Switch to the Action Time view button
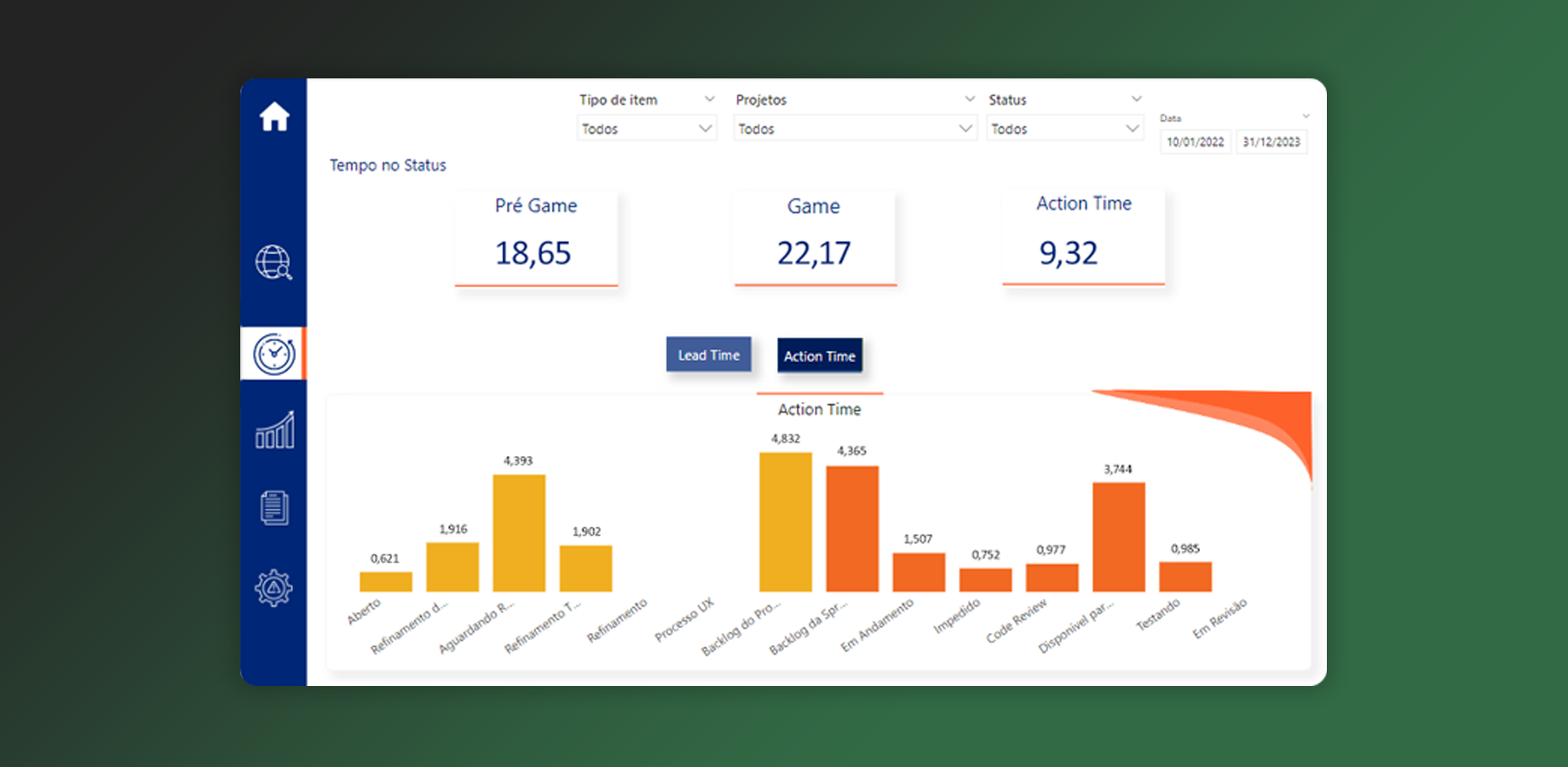Viewport: 1568px width, 767px height. coord(820,355)
